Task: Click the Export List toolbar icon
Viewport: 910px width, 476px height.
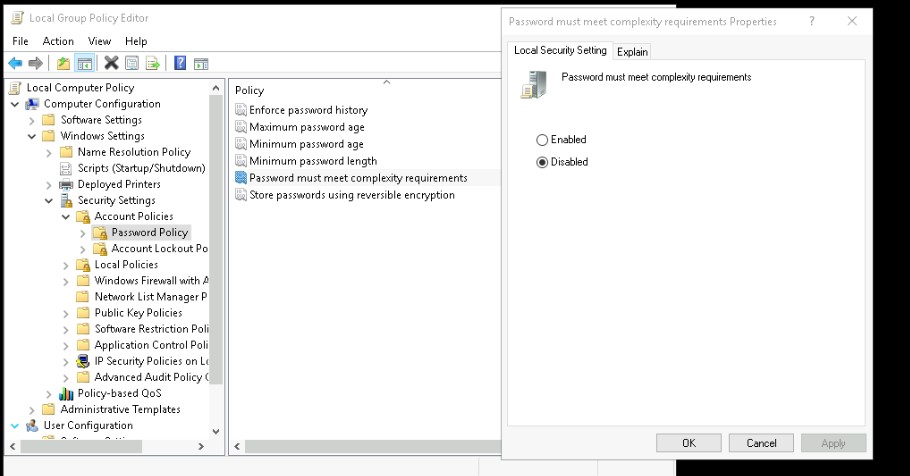Action: [153, 63]
